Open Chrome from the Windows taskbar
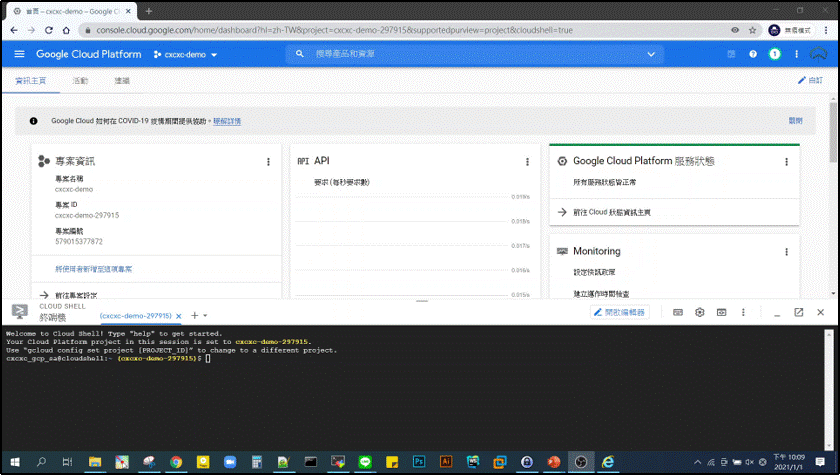Viewport: 840px width, 475px height. pyautogui.click(x=176, y=462)
